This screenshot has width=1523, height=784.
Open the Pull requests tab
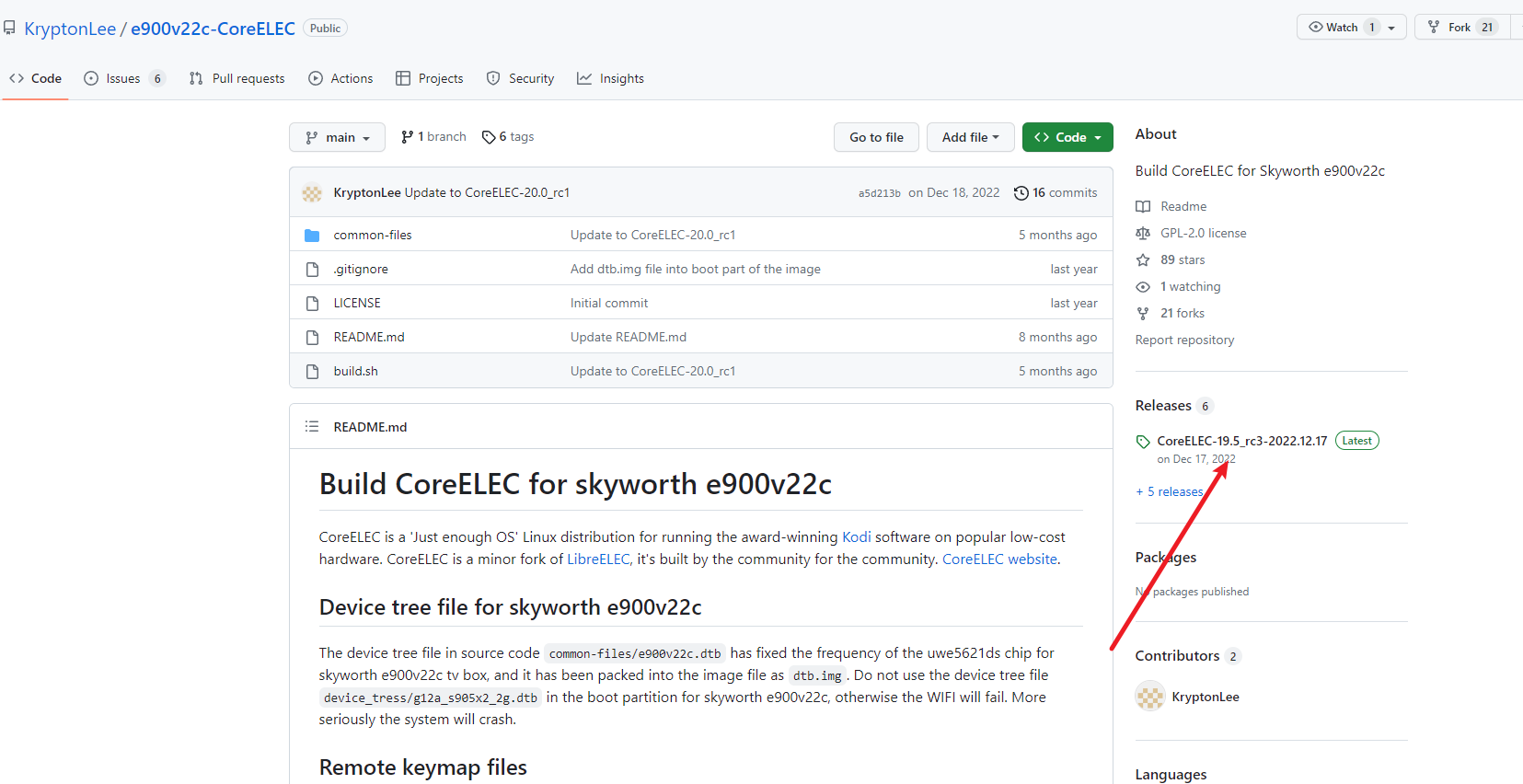pos(237,79)
